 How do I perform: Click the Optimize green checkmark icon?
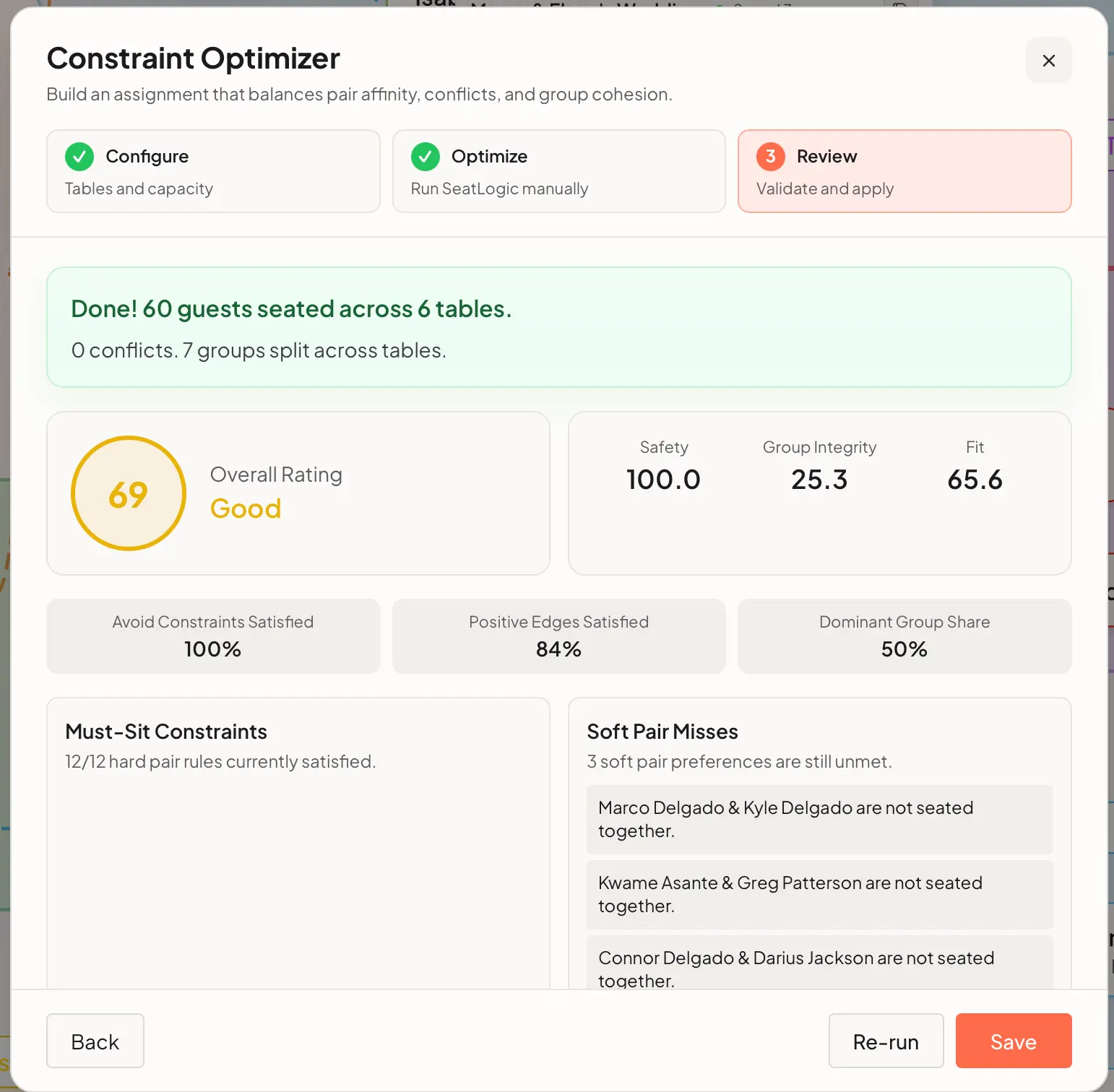(x=426, y=157)
